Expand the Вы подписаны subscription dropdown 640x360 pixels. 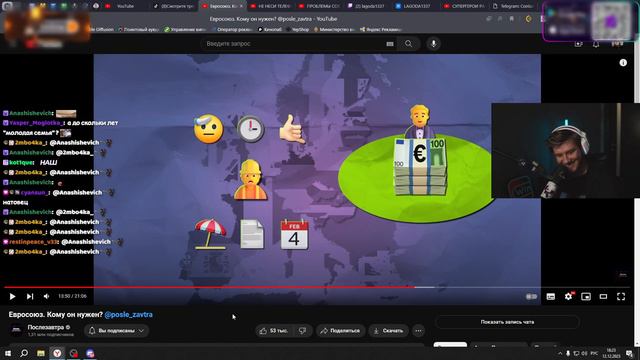116,331
